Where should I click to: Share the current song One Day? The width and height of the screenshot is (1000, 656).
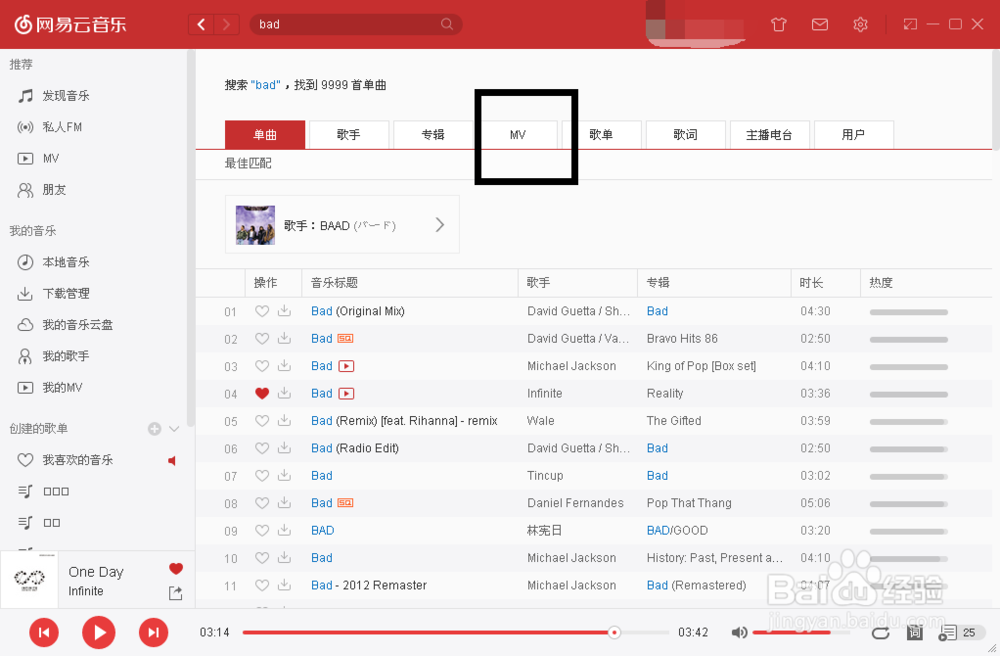coord(175,593)
